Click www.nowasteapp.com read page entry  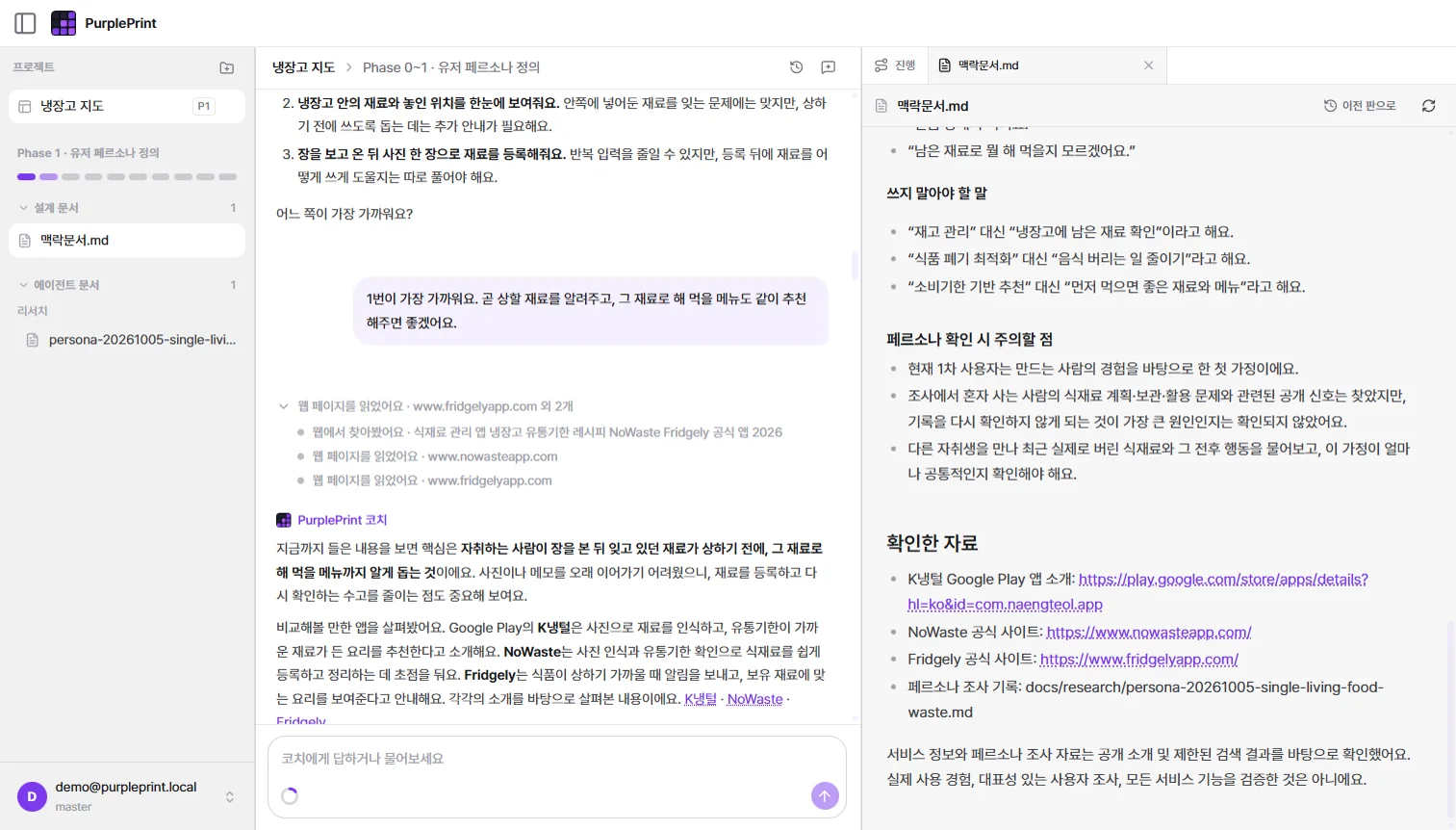435,456
